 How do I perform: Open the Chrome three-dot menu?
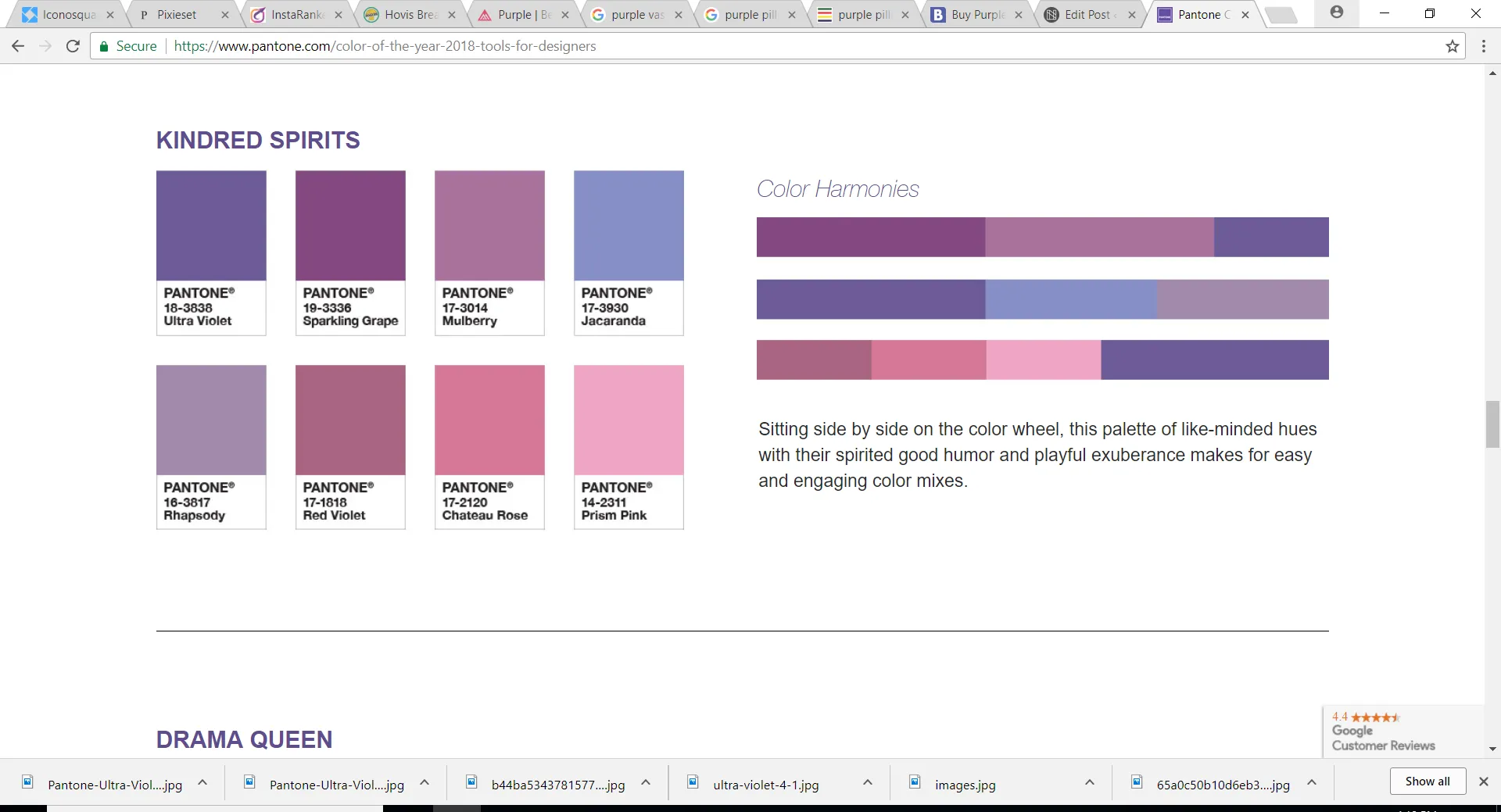pos(1483,46)
